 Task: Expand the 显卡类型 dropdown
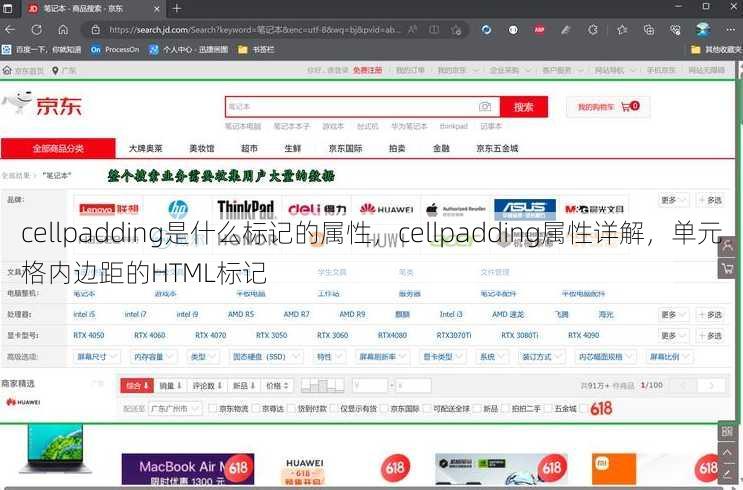[x=443, y=356]
